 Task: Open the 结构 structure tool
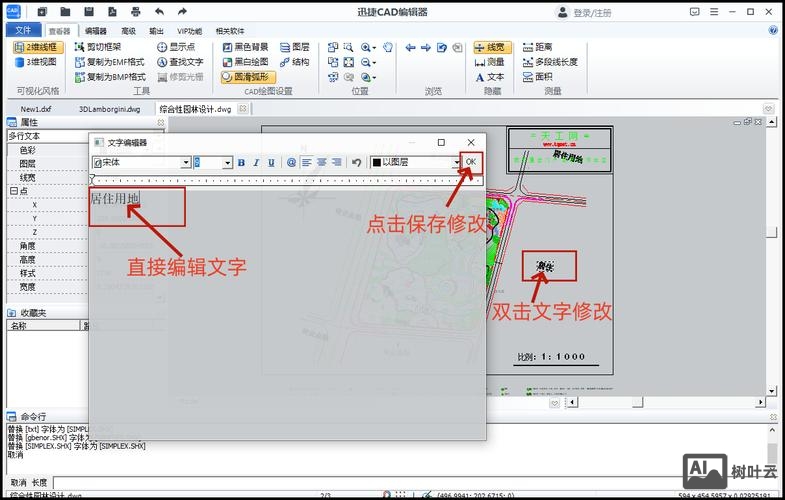click(294, 62)
